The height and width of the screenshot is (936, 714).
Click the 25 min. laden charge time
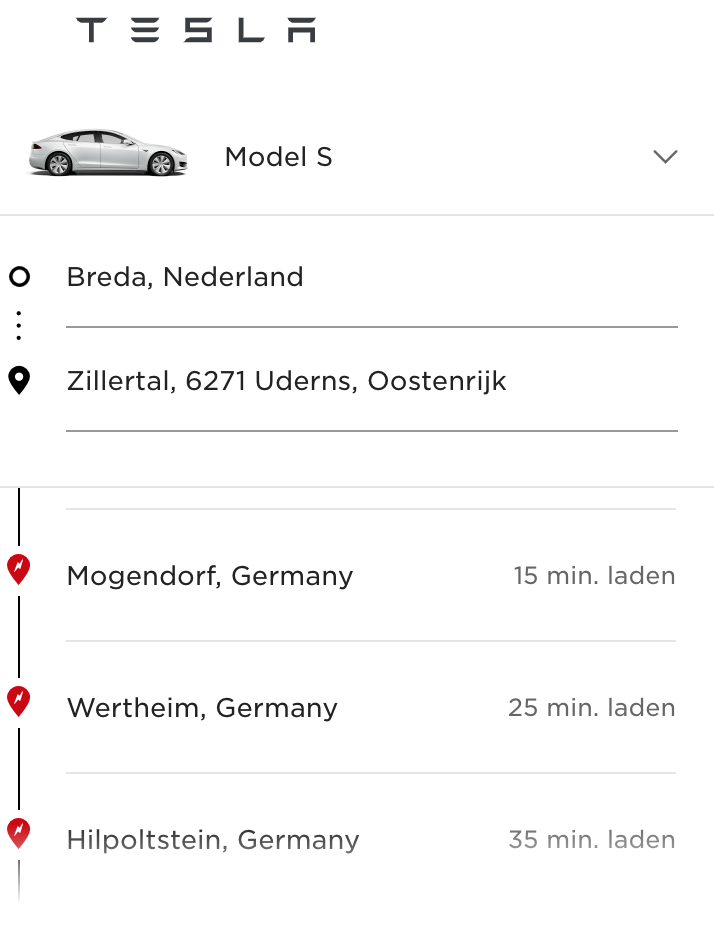591,708
